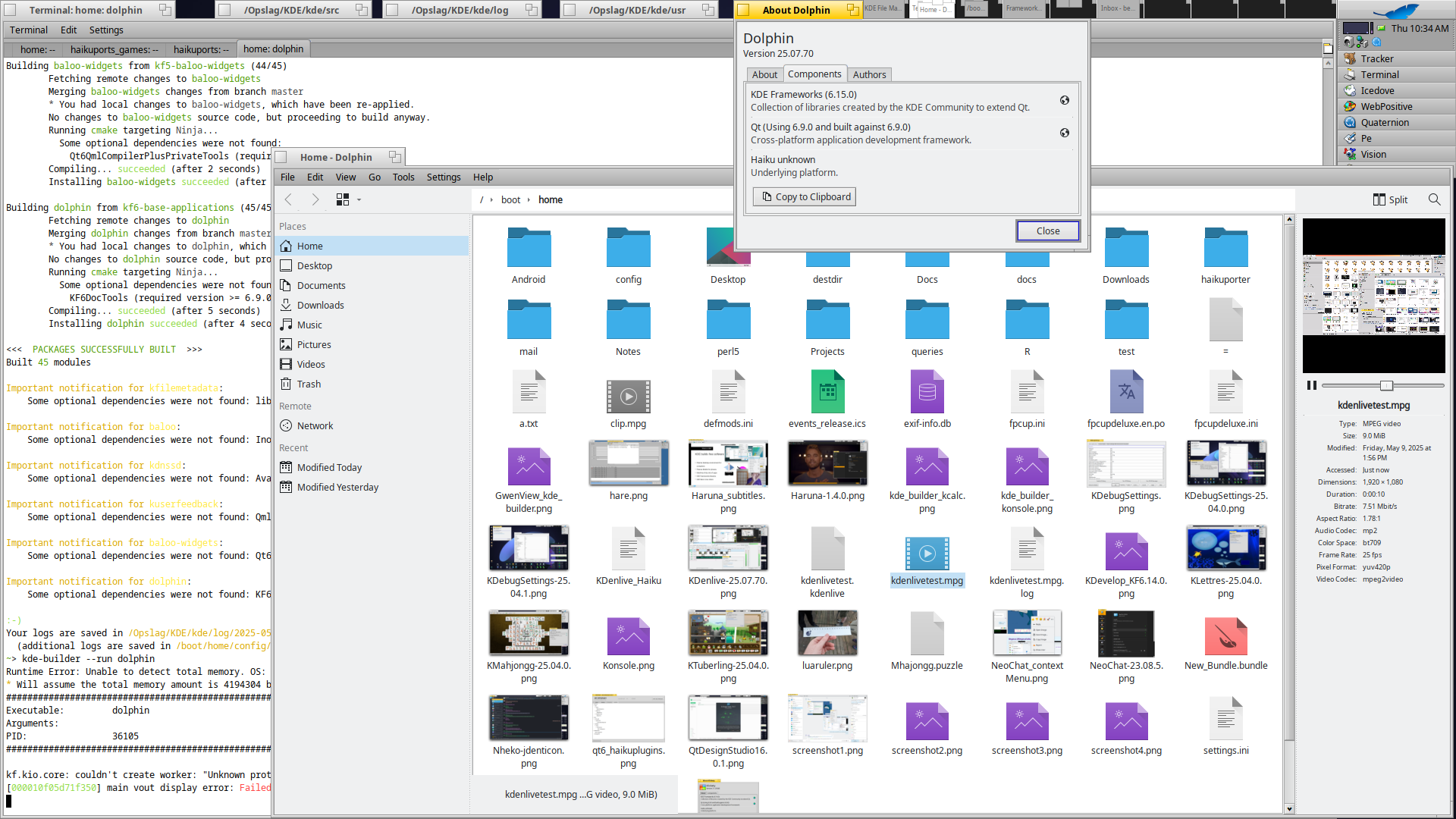Launch WebPositive from the Deskbar
Screen dimensions: 1456x819
point(1385,106)
